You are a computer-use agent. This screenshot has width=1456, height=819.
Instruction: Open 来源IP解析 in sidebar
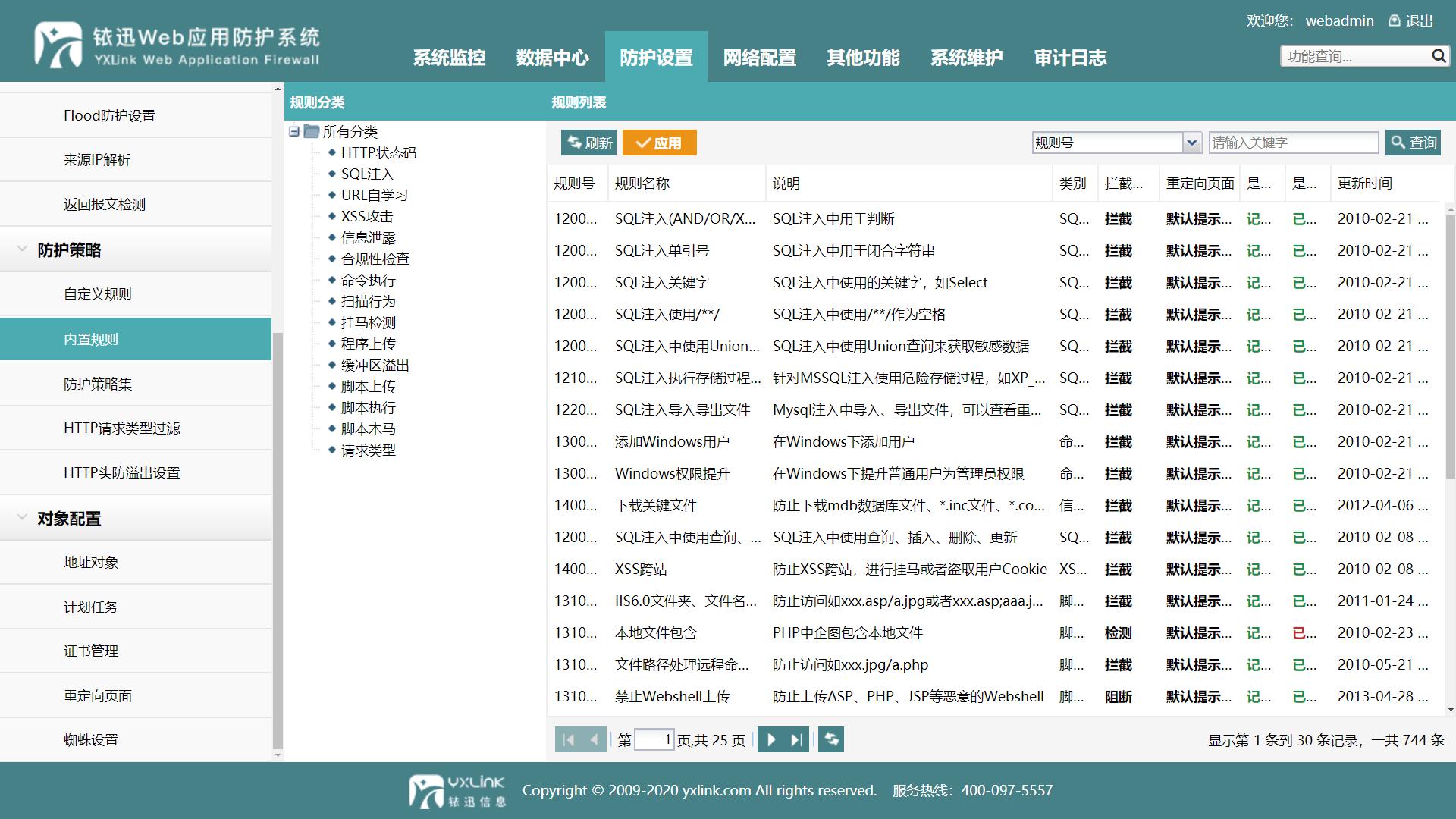(x=136, y=160)
